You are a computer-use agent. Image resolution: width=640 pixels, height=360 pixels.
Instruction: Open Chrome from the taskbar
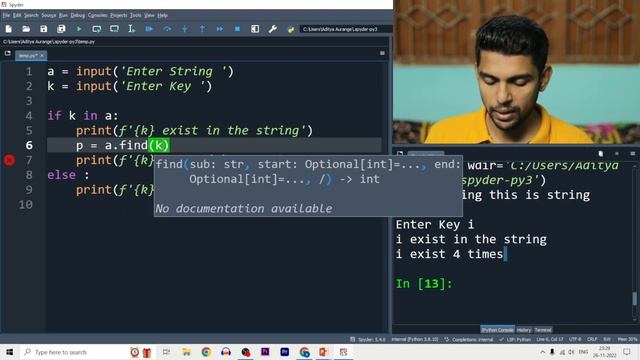pos(206,352)
